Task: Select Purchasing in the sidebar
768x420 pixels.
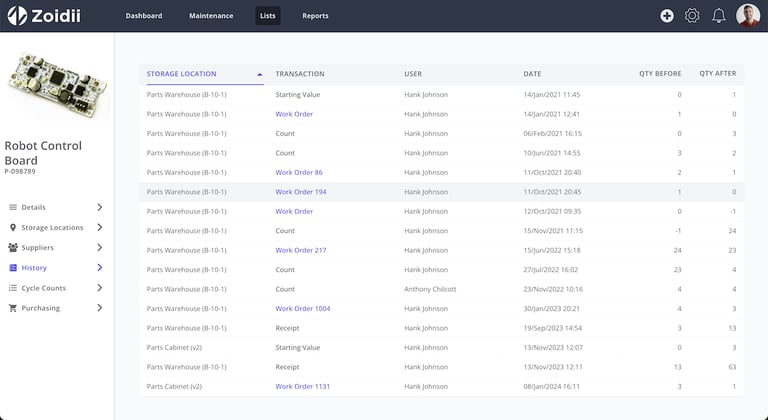Action: pos(41,308)
